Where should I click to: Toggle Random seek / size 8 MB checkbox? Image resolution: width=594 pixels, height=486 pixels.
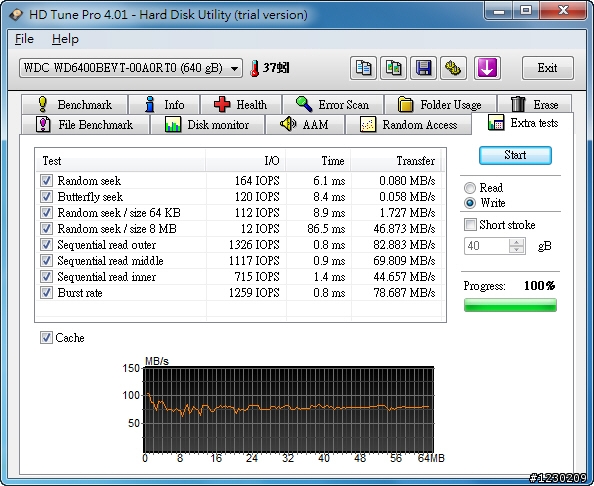click(x=46, y=228)
